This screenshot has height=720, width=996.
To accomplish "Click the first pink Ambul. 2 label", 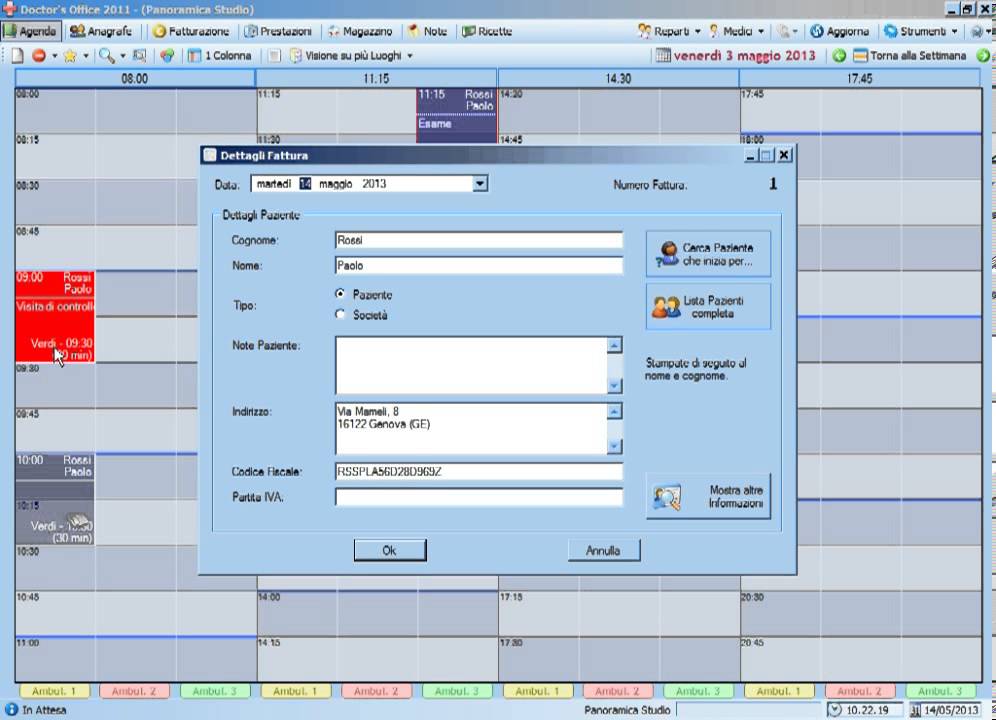I will click(x=134, y=691).
